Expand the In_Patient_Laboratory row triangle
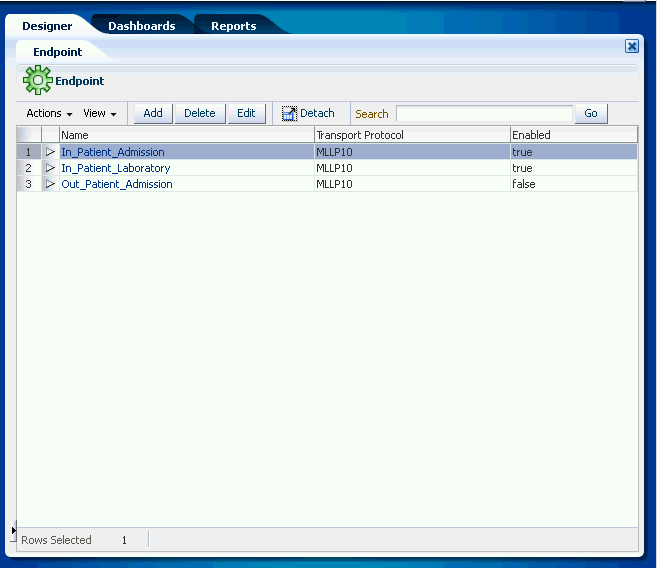 pyautogui.click(x=50, y=168)
